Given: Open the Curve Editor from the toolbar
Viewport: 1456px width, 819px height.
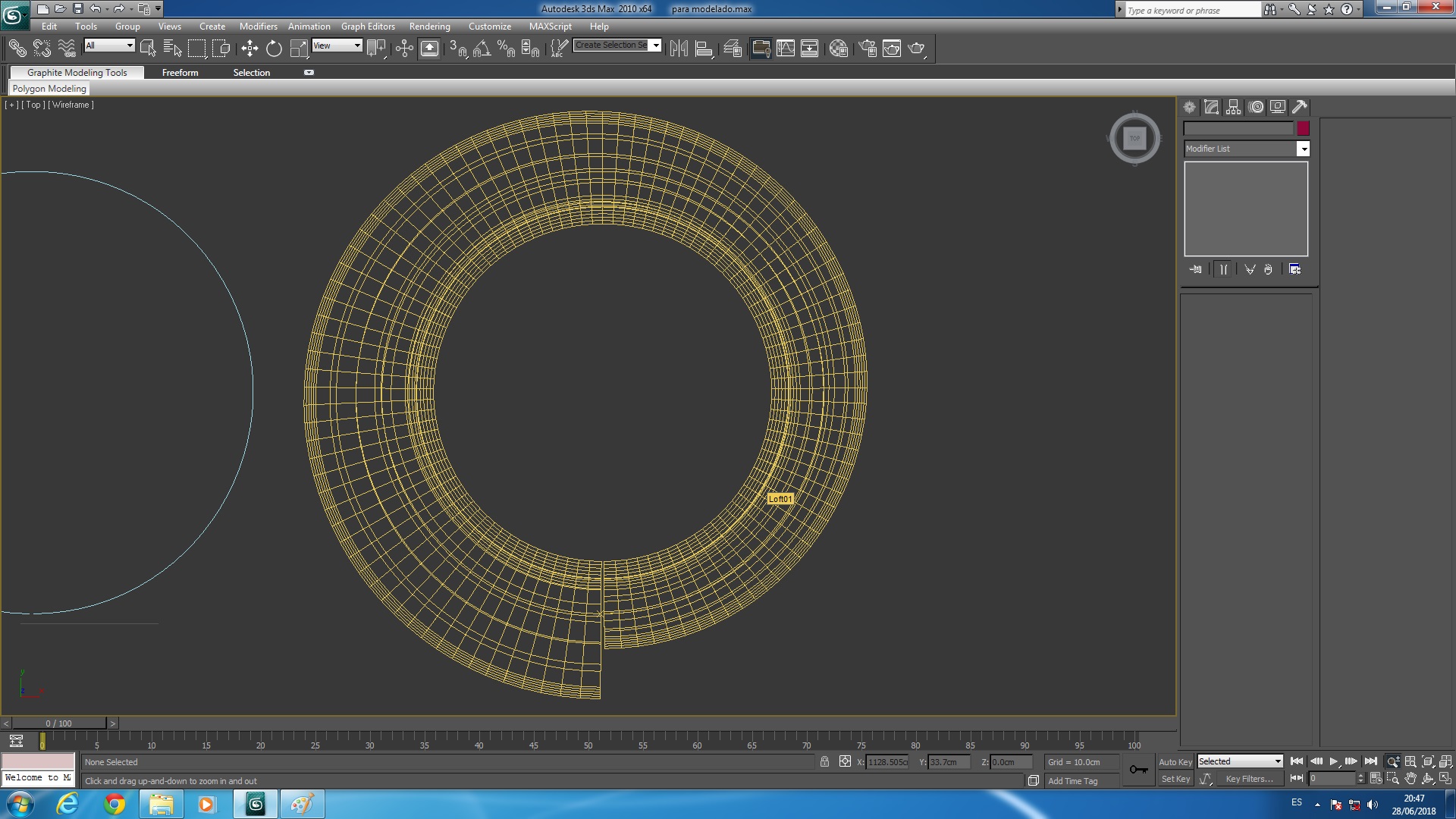Looking at the screenshot, I should (786, 49).
